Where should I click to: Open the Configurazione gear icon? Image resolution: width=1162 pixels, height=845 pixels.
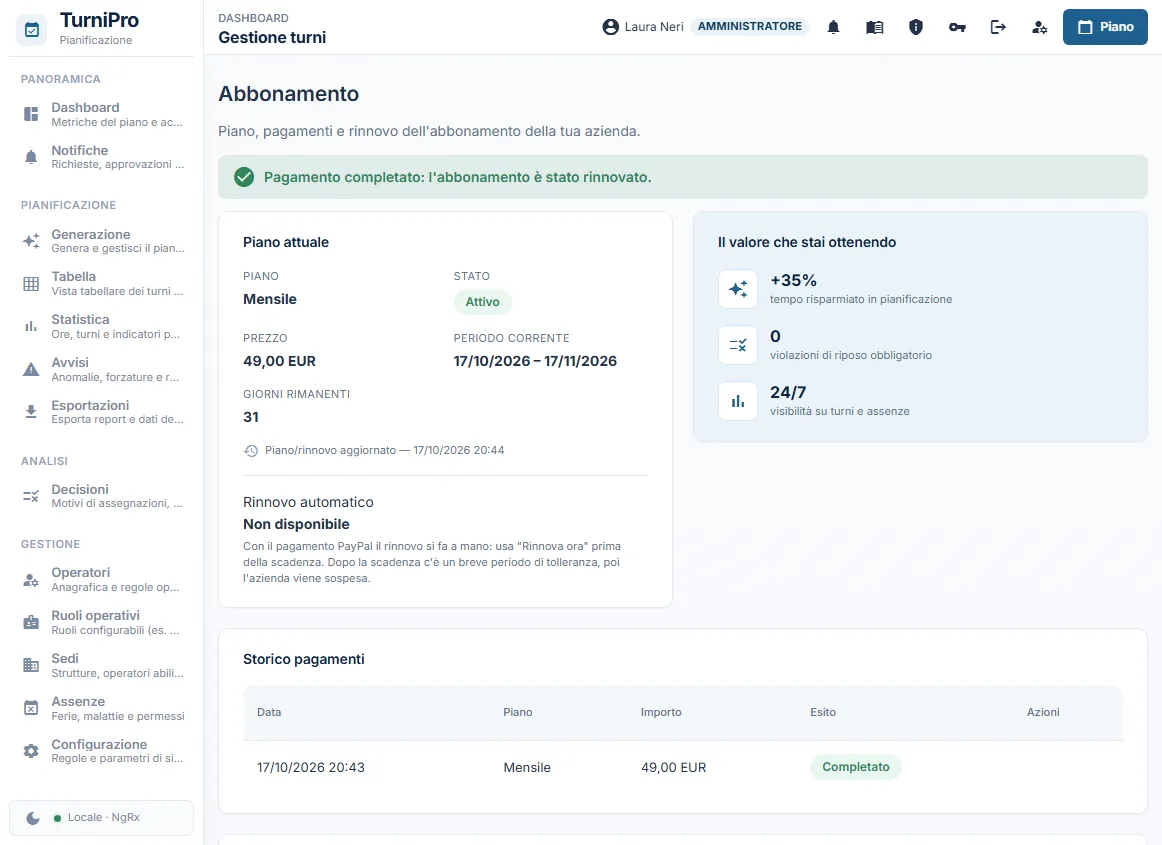tap(31, 751)
